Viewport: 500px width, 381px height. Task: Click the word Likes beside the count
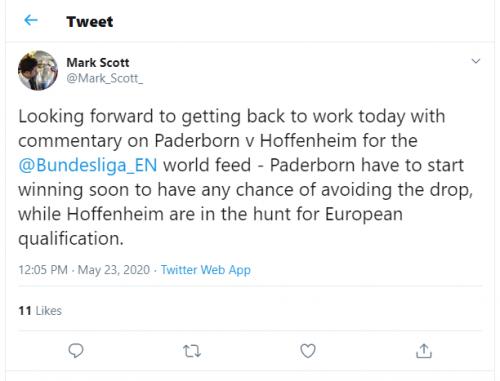coord(49,311)
